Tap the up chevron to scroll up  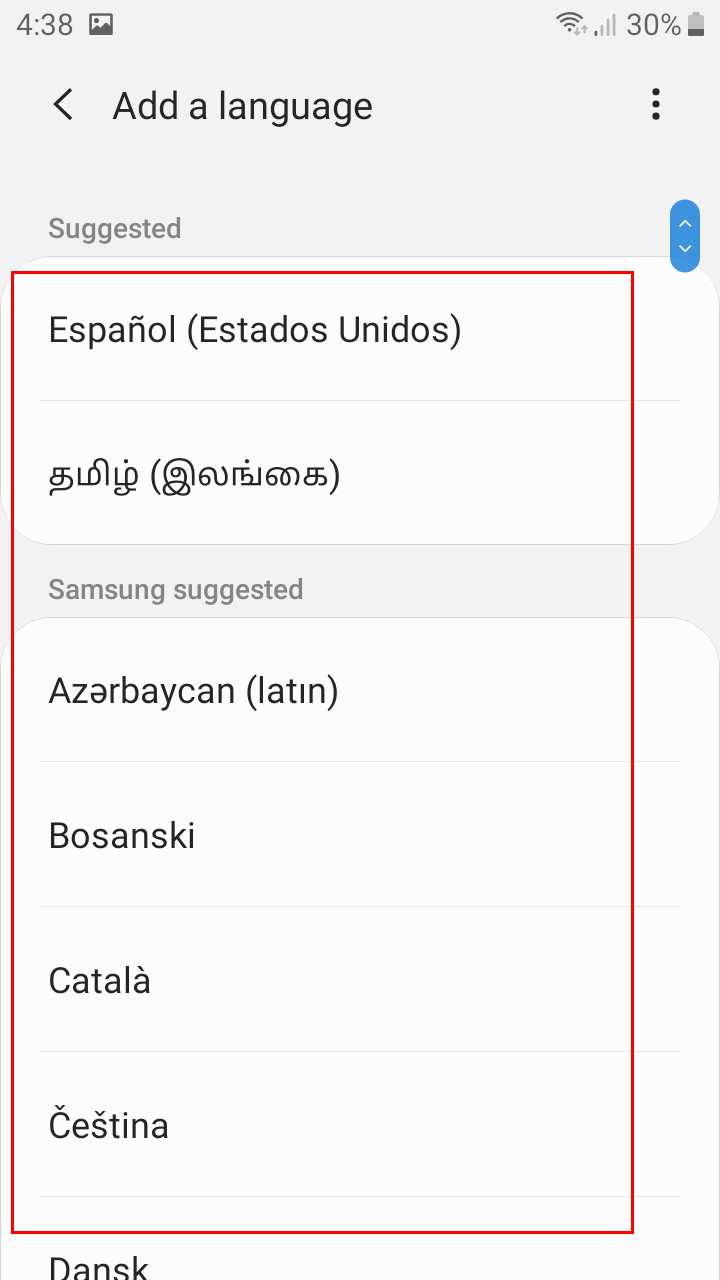(685, 221)
